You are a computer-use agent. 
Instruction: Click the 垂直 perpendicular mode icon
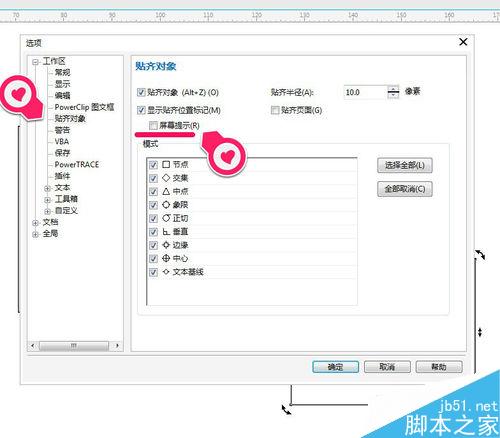coord(166,232)
